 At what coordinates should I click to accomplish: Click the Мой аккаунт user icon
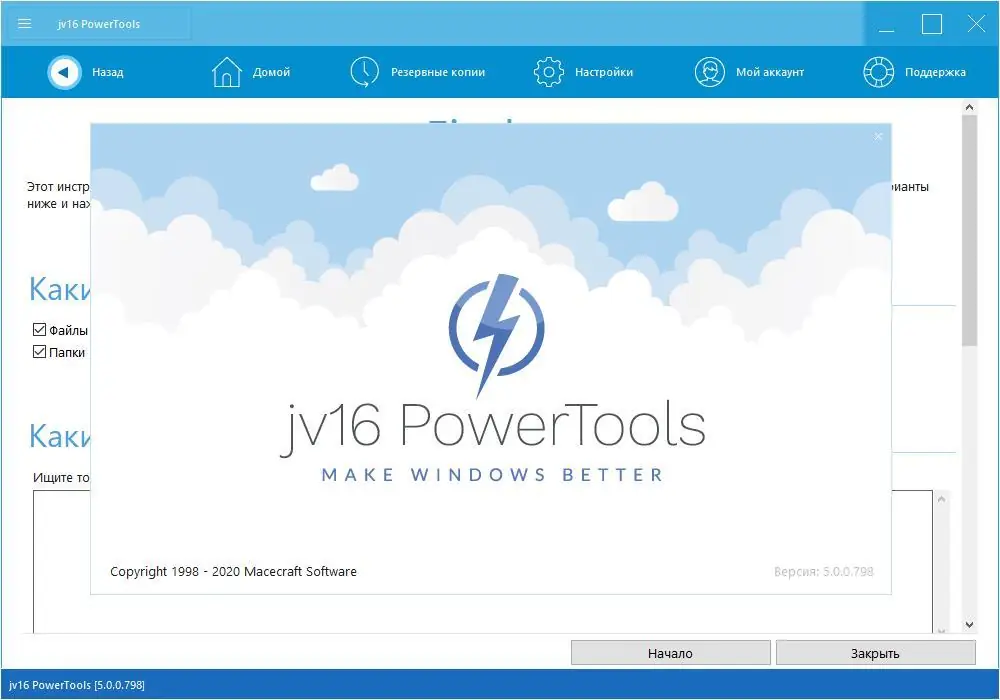click(710, 71)
